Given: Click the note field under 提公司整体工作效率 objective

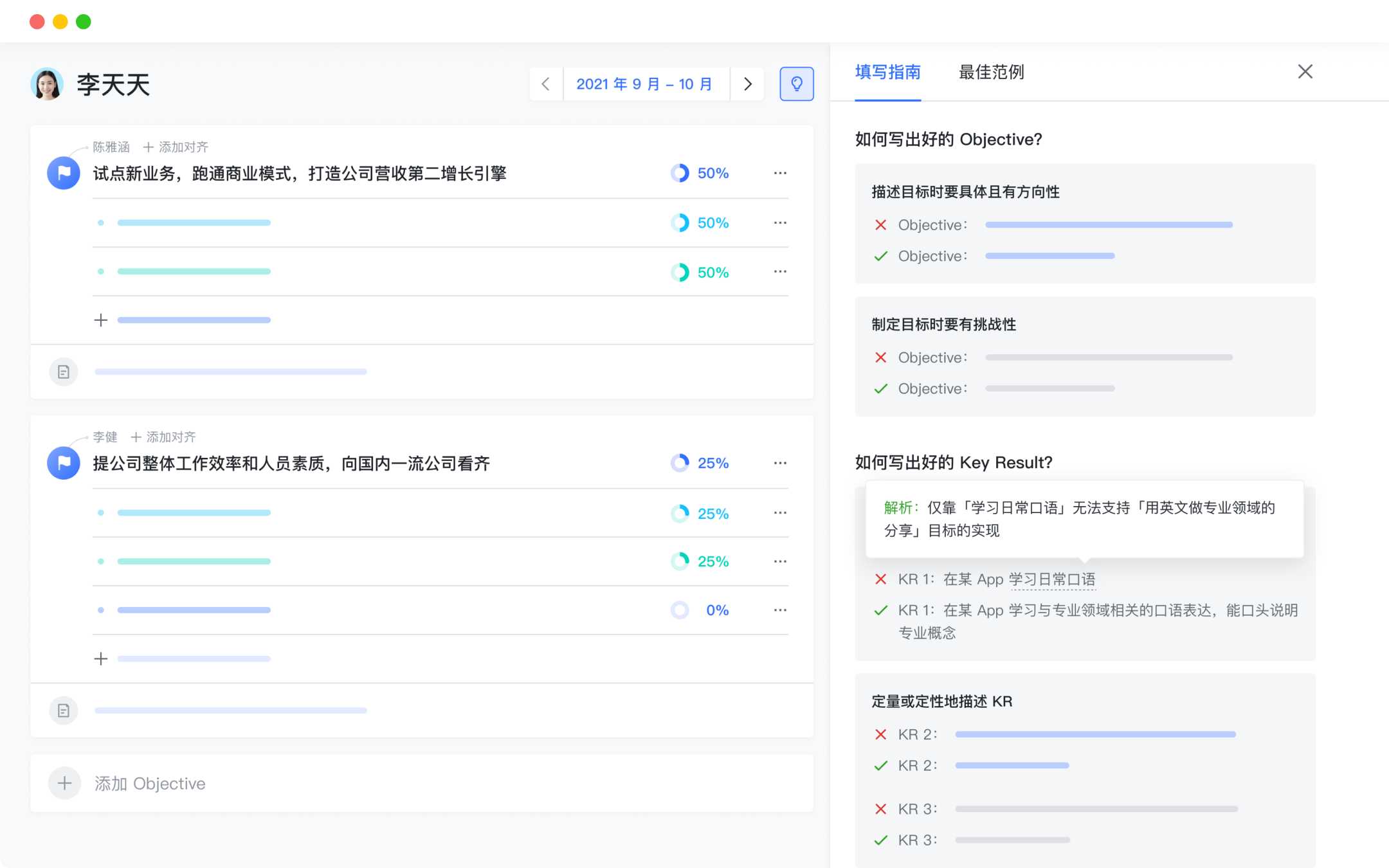Looking at the screenshot, I should [x=231, y=710].
